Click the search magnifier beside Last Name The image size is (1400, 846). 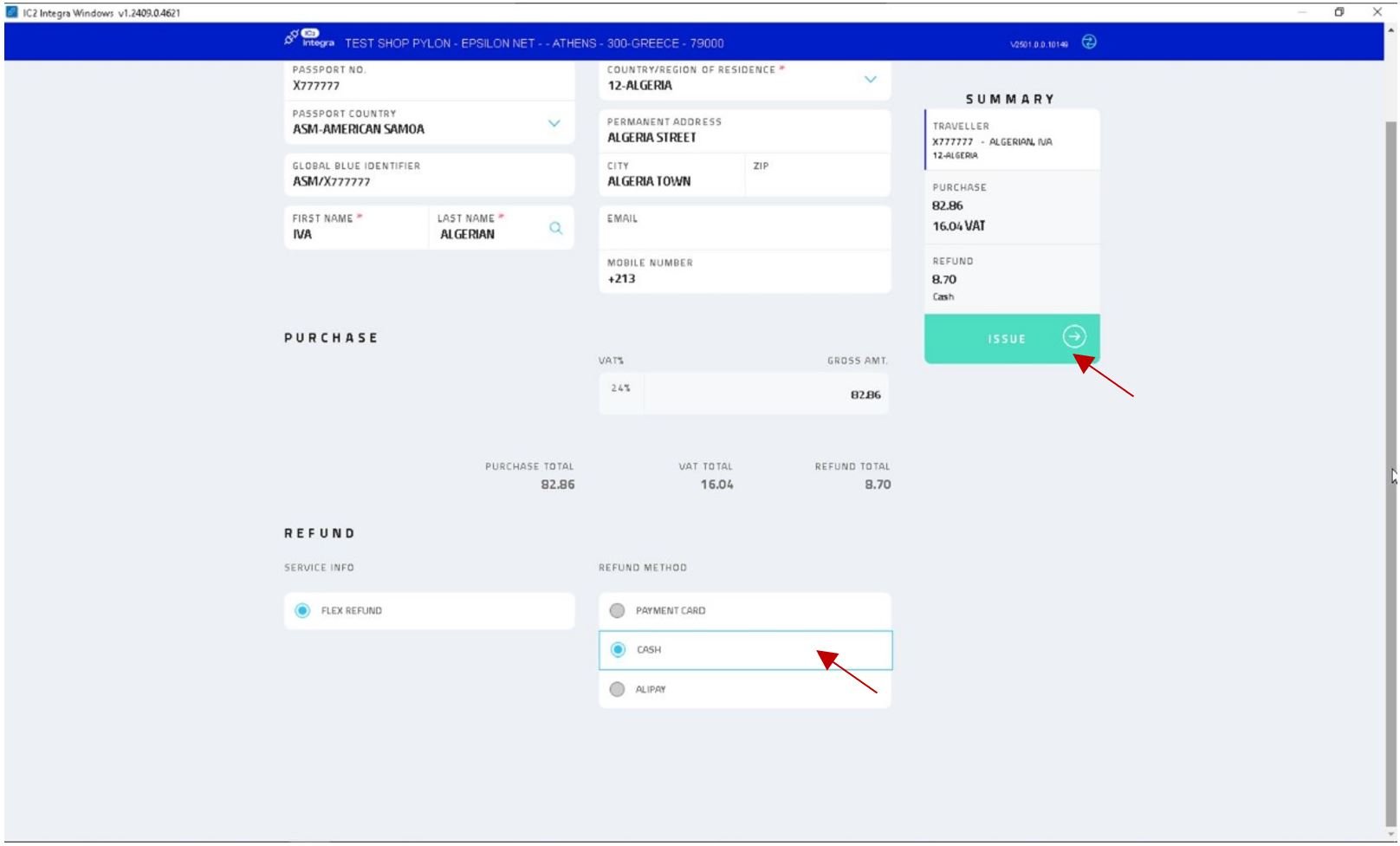click(x=555, y=228)
